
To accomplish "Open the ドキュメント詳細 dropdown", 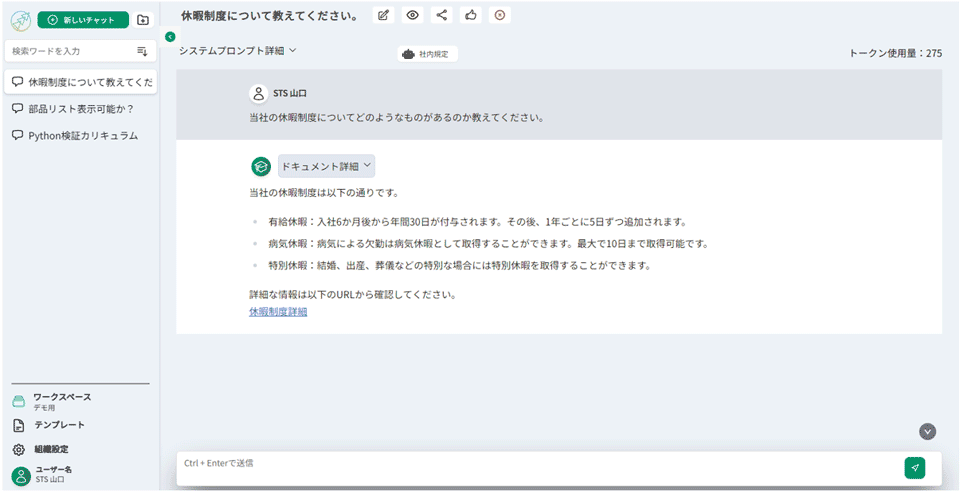I will 326,166.
